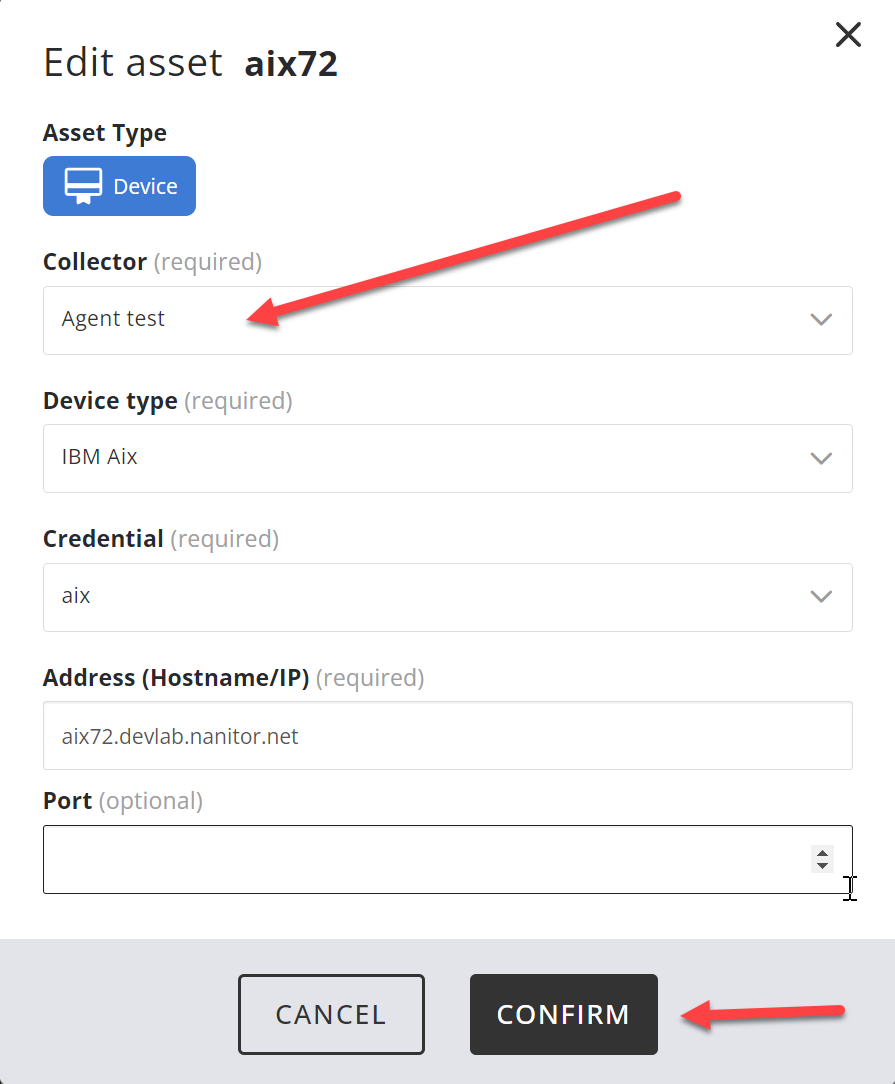This screenshot has width=895, height=1084.
Task: Click the Credential field label
Action: tap(103, 539)
